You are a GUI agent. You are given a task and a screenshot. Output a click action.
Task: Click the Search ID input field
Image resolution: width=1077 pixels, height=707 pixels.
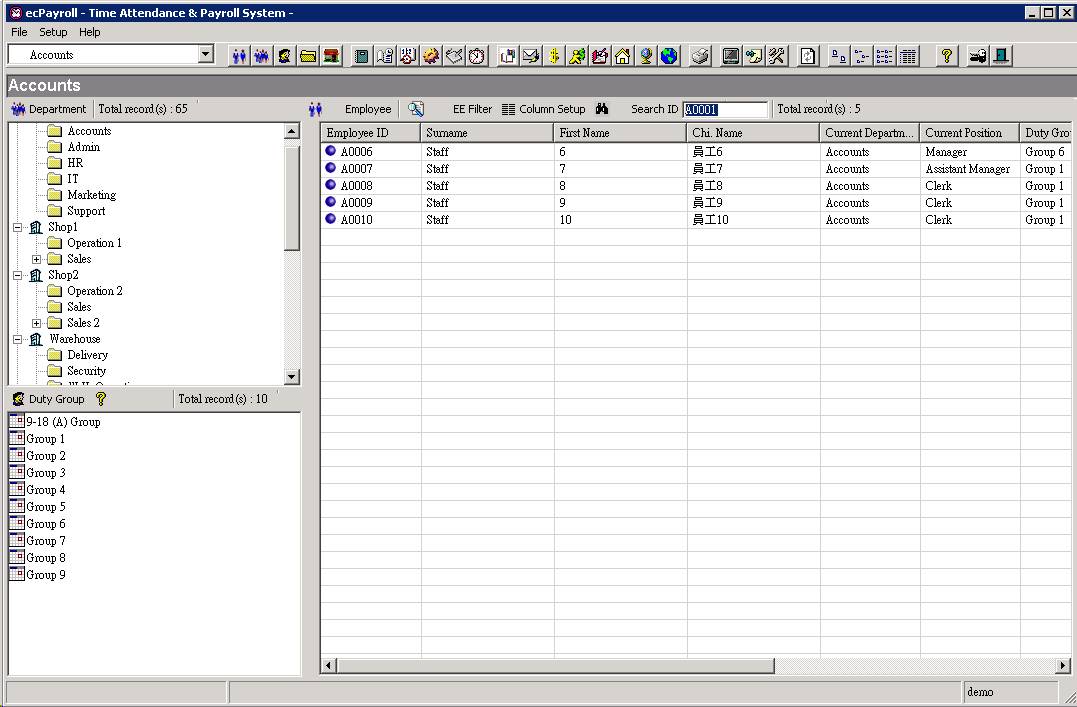(725, 109)
